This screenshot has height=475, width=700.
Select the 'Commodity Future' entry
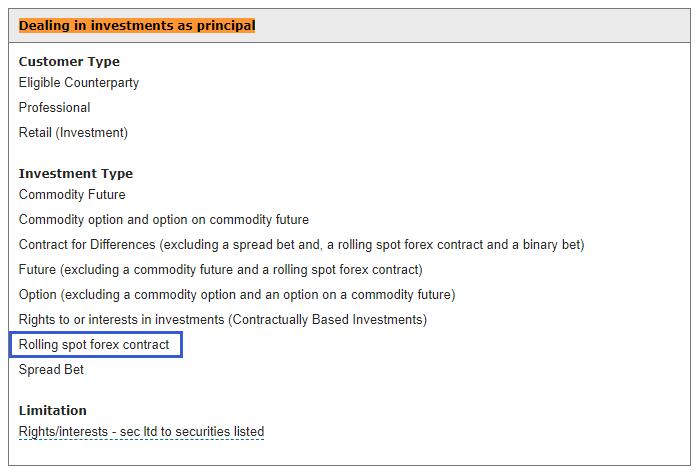(x=72, y=195)
